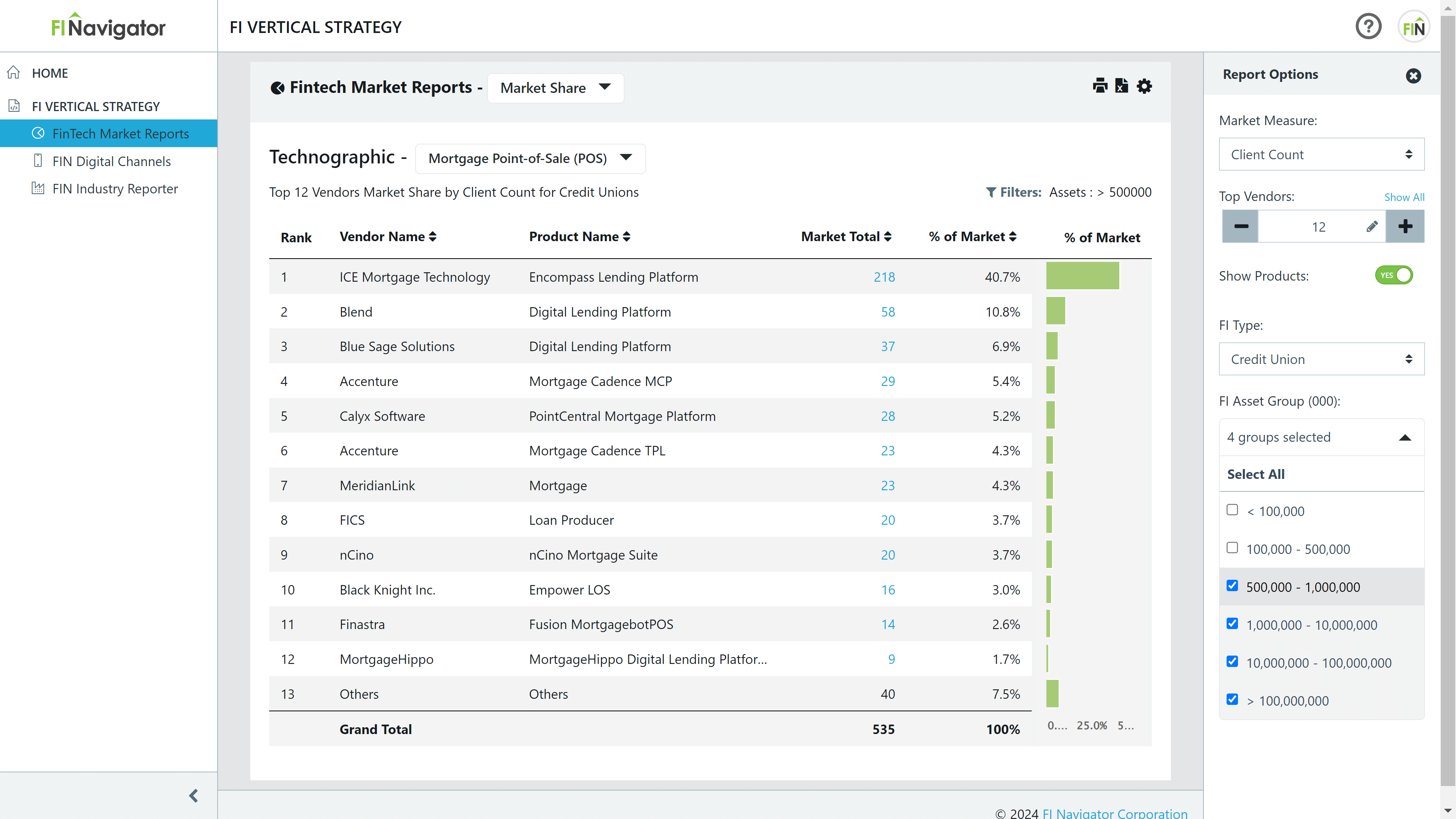Open the help question mark icon

[1368, 27]
